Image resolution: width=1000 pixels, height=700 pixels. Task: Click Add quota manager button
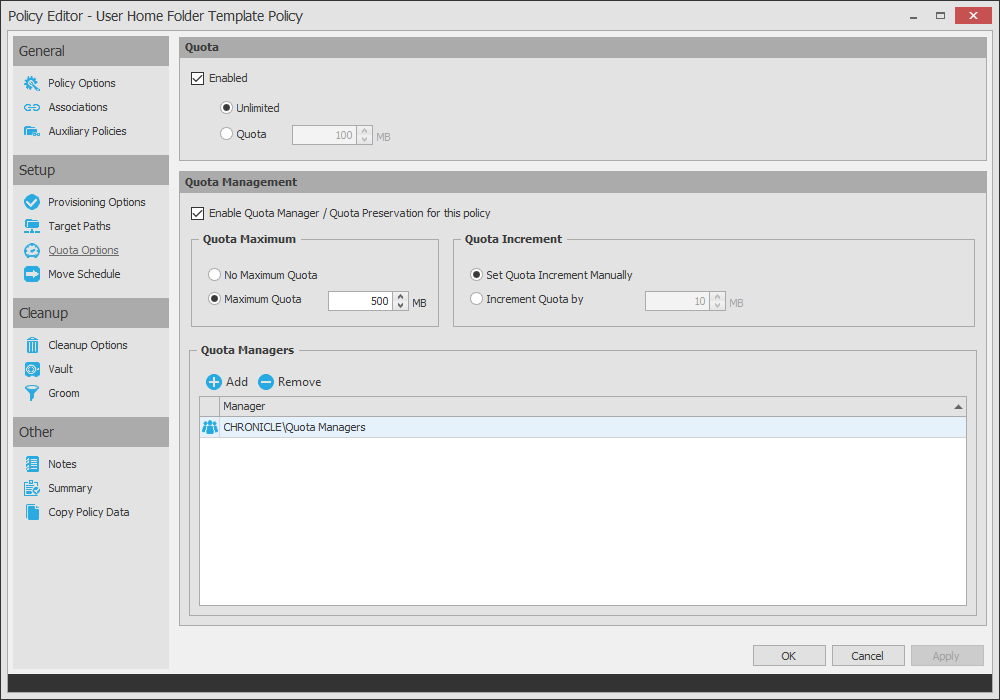[227, 382]
